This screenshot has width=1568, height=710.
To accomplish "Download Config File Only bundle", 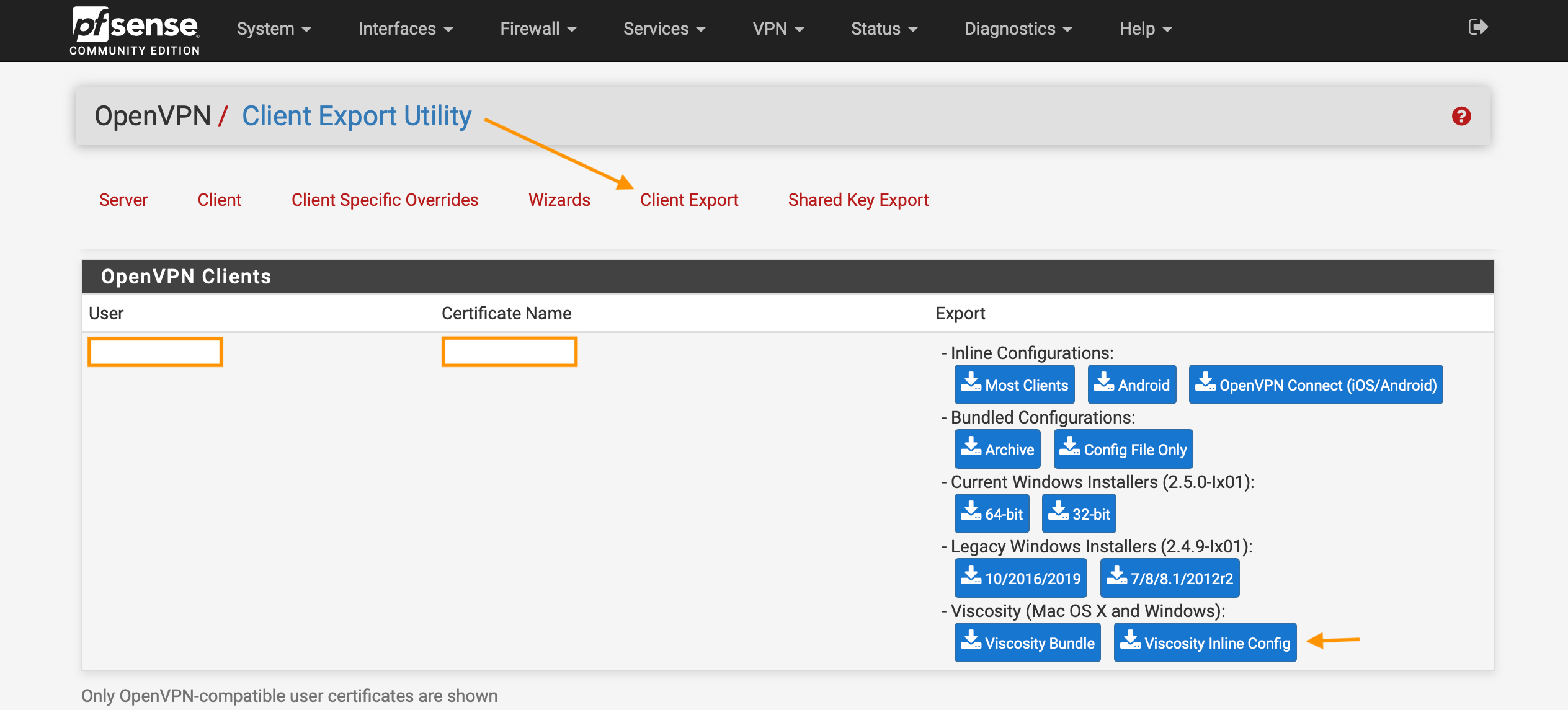I will (1123, 449).
